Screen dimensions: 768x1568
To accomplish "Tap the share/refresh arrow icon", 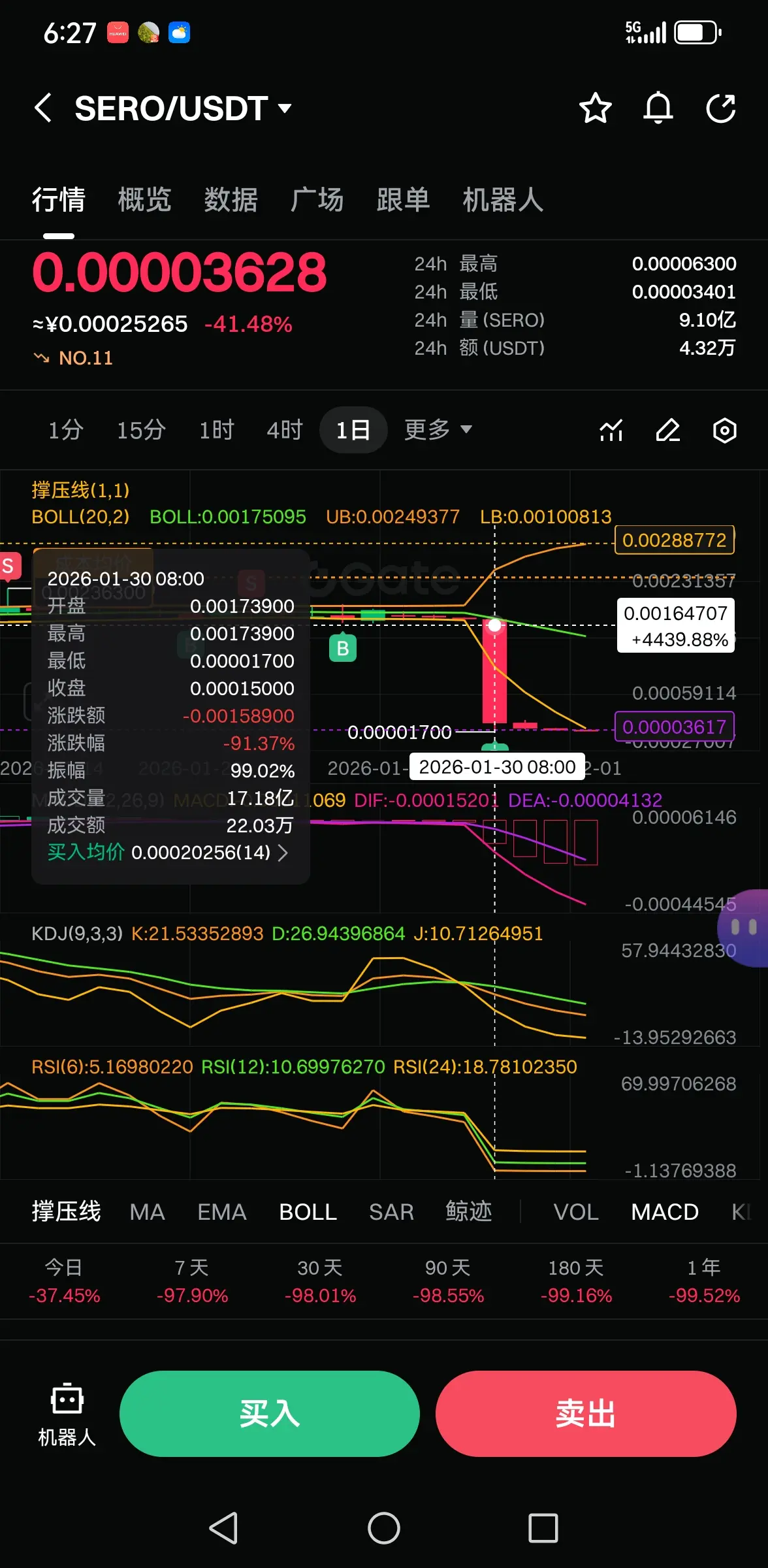I will click(721, 108).
